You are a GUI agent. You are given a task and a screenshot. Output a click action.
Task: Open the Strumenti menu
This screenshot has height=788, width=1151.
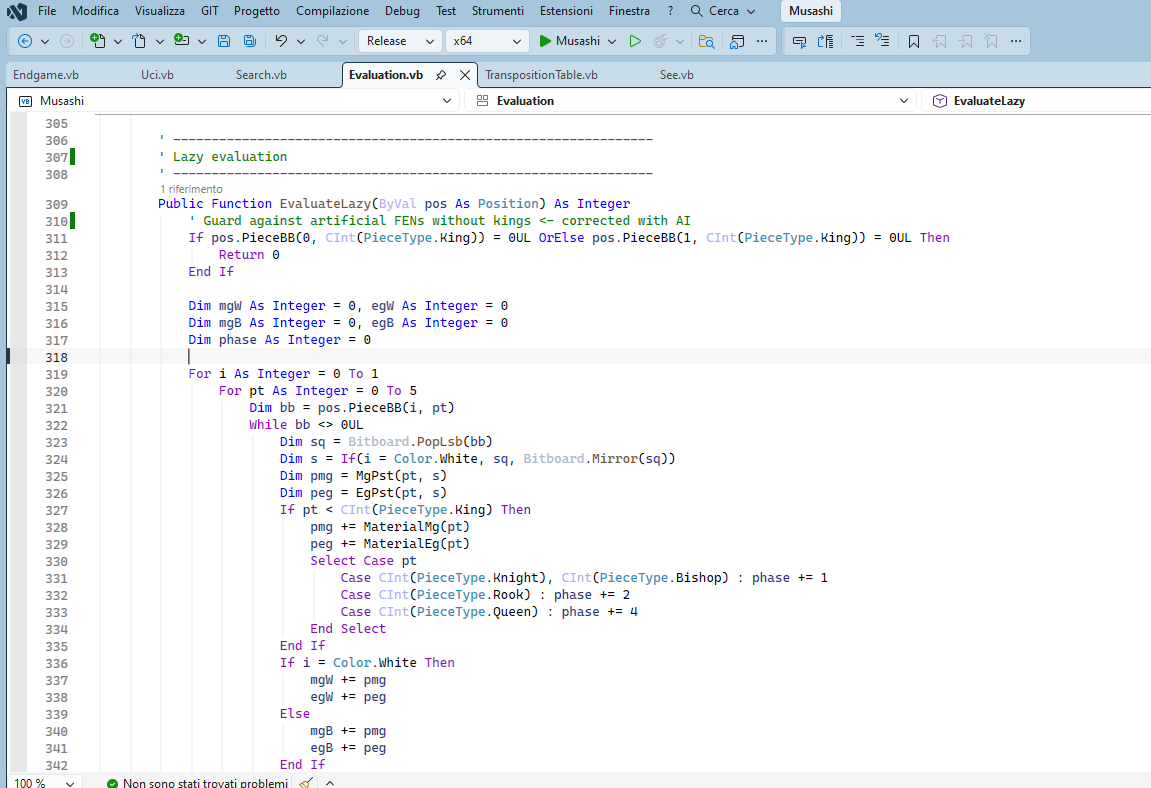pyautogui.click(x=498, y=11)
